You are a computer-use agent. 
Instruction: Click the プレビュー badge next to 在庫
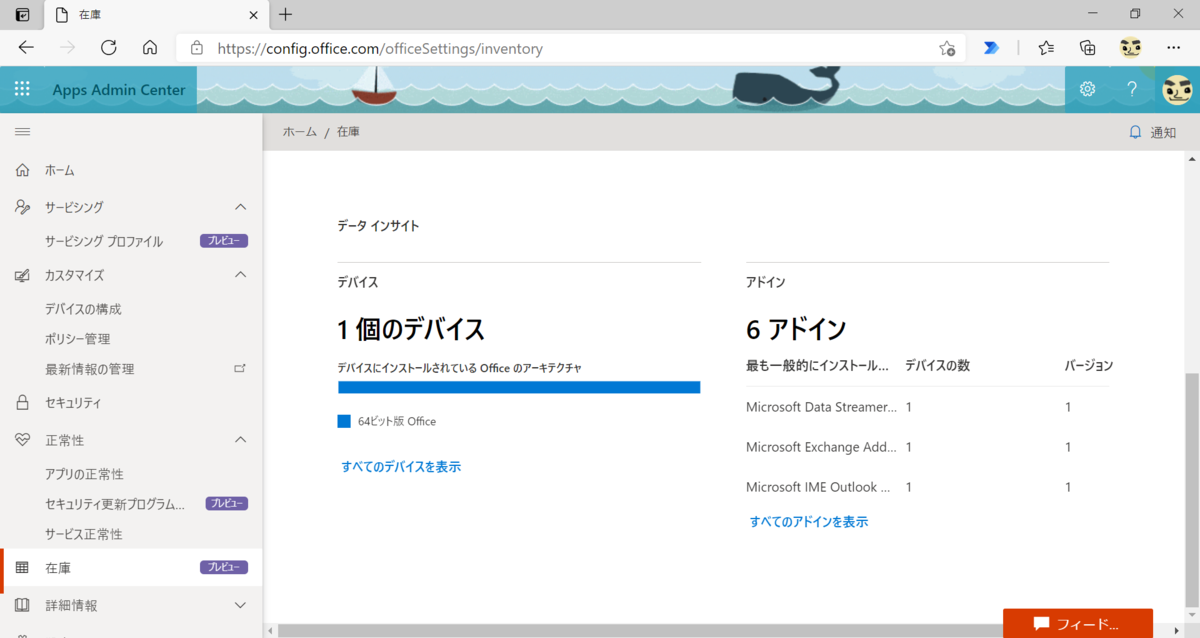click(x=224, y=567)
